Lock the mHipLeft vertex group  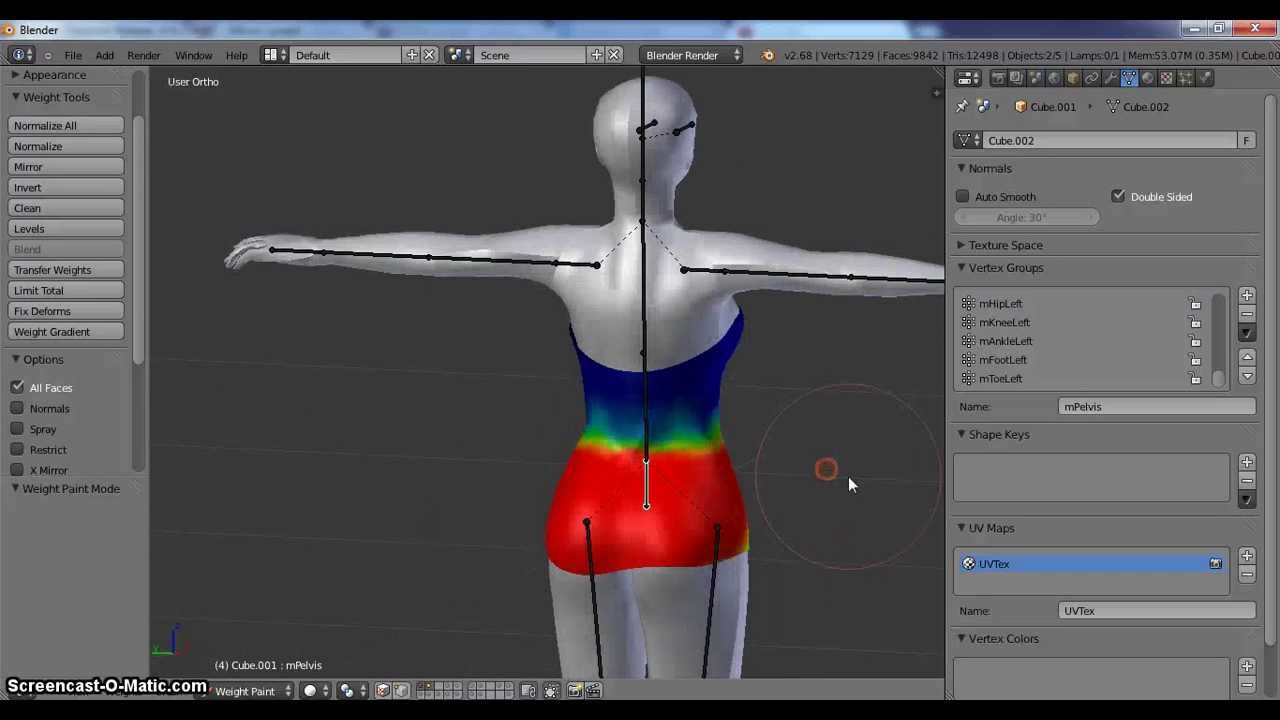pyautogui.click(x=1195, y=303)
